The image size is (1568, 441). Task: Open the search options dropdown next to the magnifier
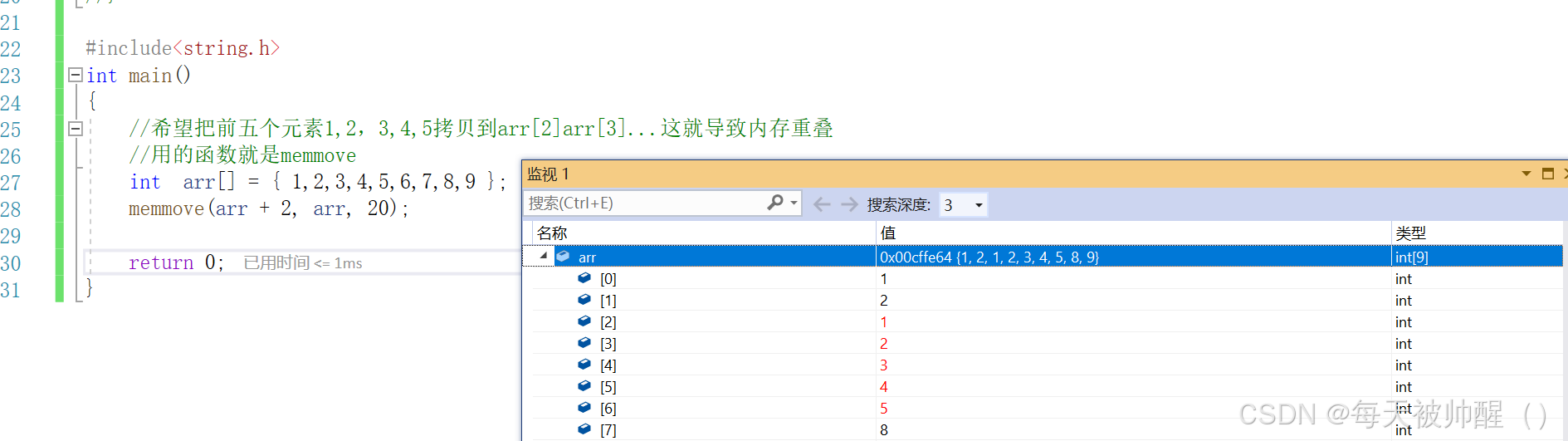click(794, 203)
